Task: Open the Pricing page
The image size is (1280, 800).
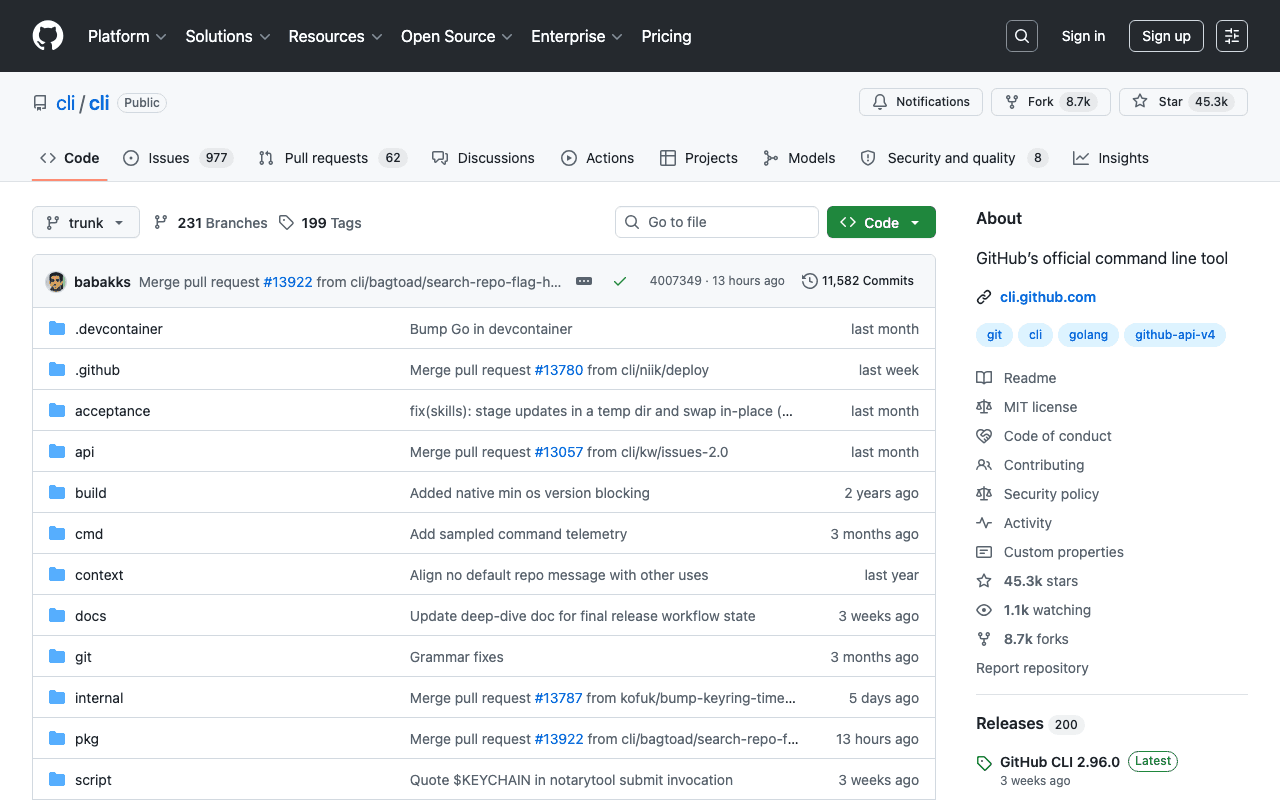Action: coord(666,36)
